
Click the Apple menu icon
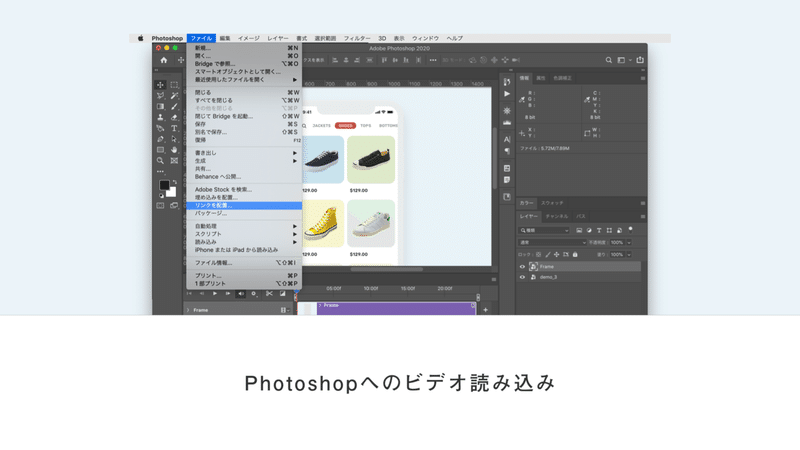pos(141,38)
